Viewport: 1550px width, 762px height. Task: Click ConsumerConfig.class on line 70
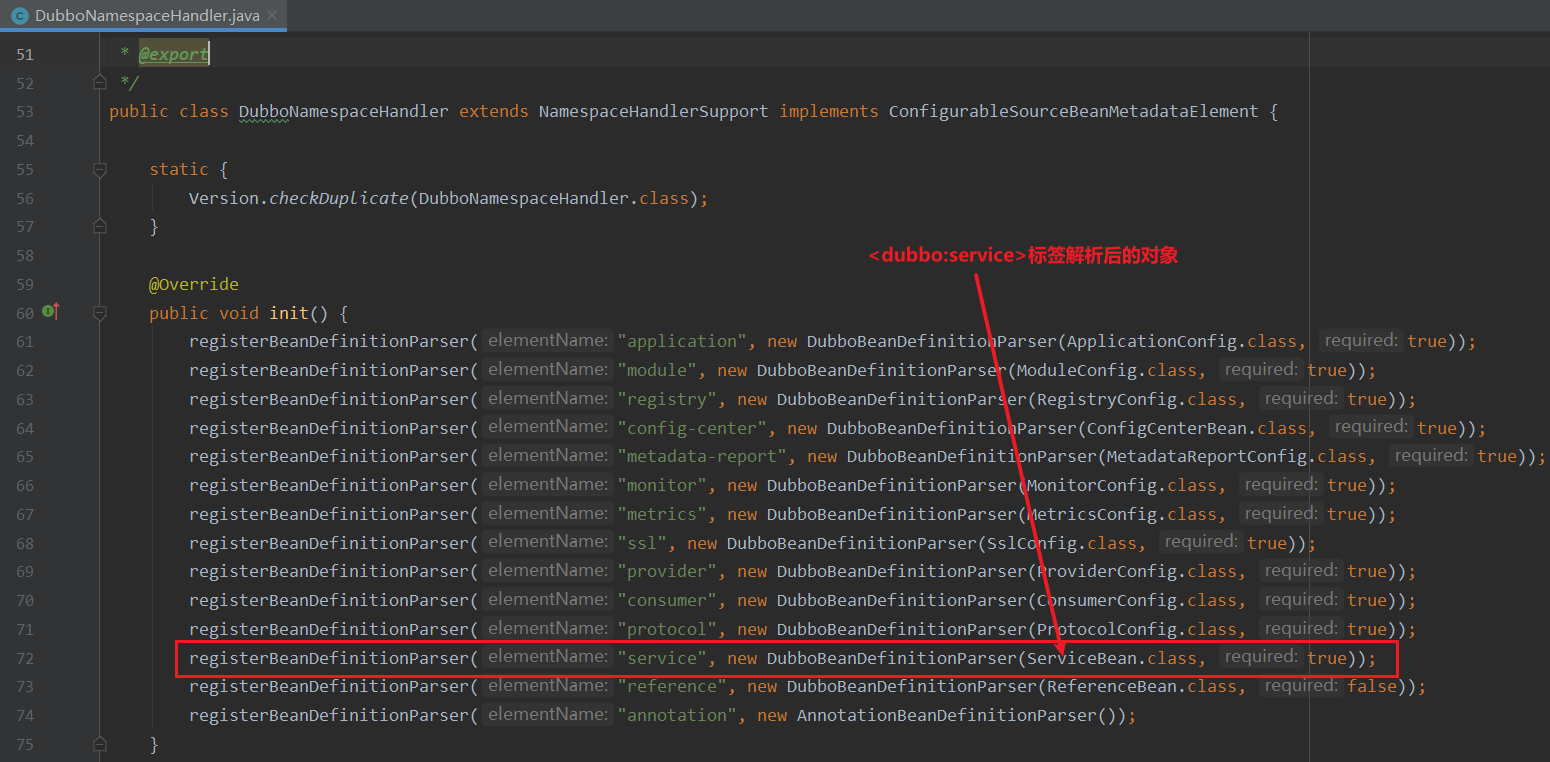coord(1137,600)
